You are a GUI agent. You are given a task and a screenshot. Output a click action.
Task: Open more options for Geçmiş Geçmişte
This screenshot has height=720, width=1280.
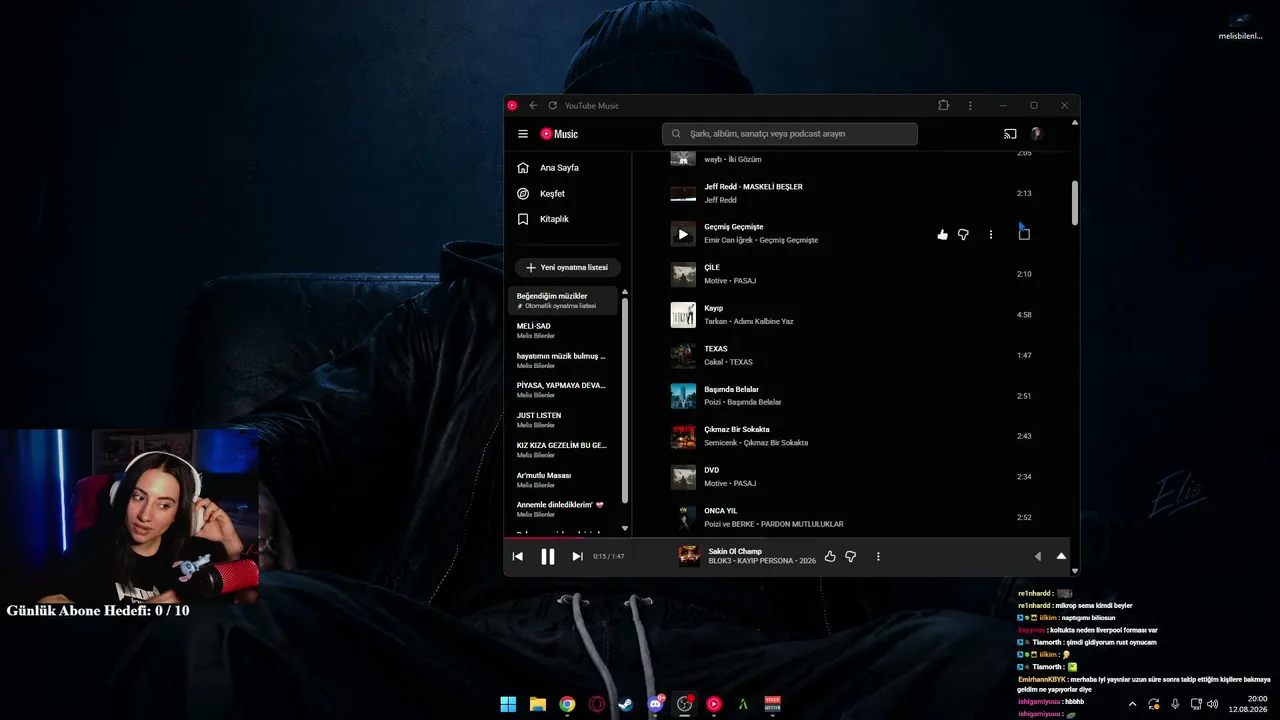pos(991,235)
